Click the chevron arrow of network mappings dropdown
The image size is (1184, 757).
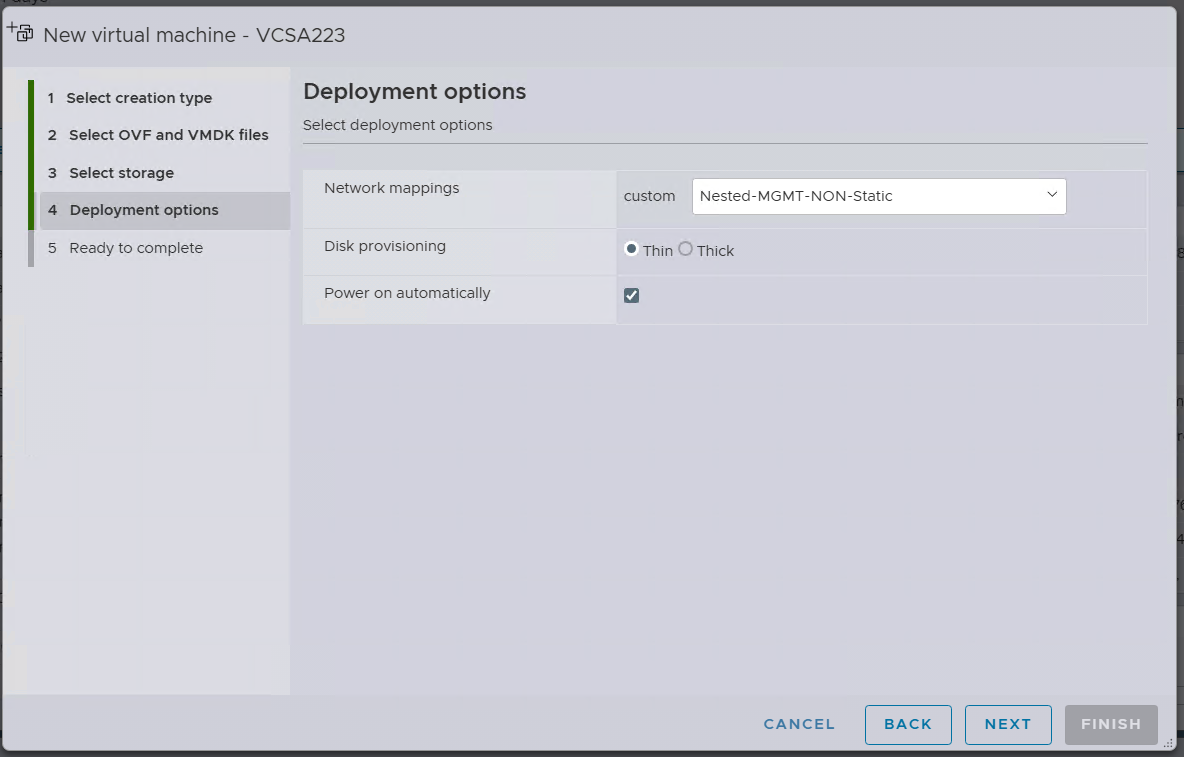[1052, 195]
